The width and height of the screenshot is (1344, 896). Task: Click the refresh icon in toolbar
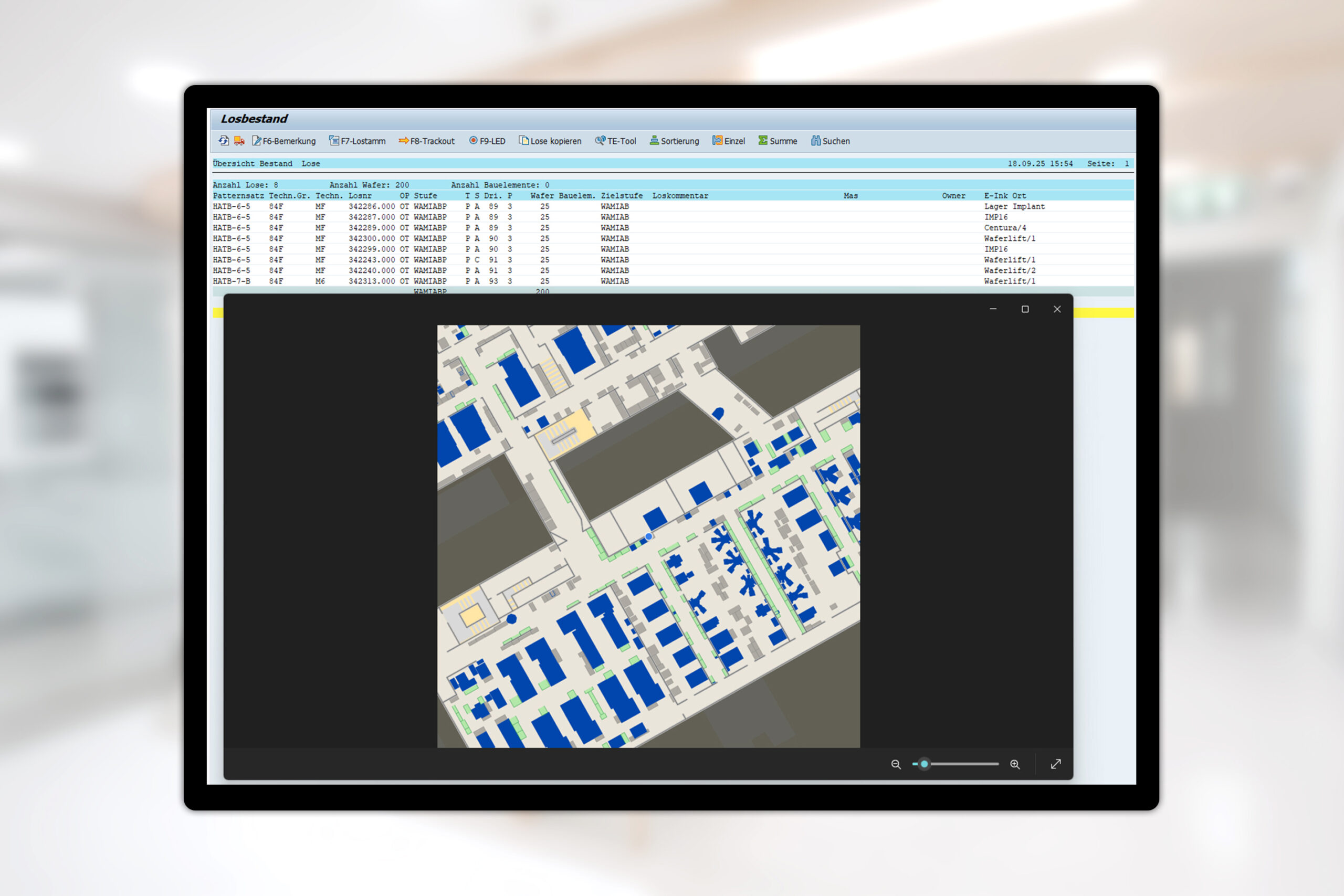click(224, 141)
